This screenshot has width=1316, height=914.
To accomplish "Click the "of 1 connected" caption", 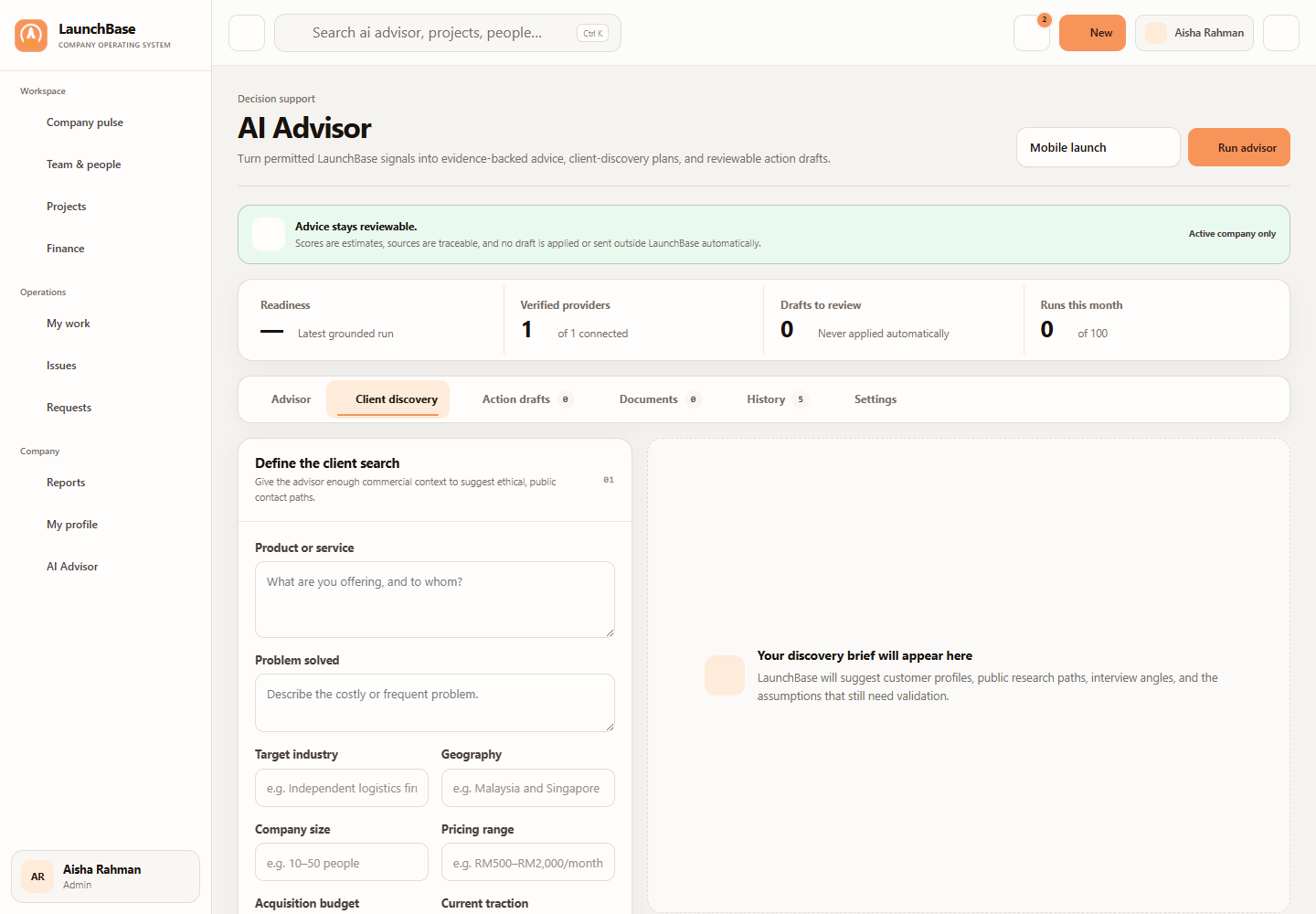I will pos(593,334).
